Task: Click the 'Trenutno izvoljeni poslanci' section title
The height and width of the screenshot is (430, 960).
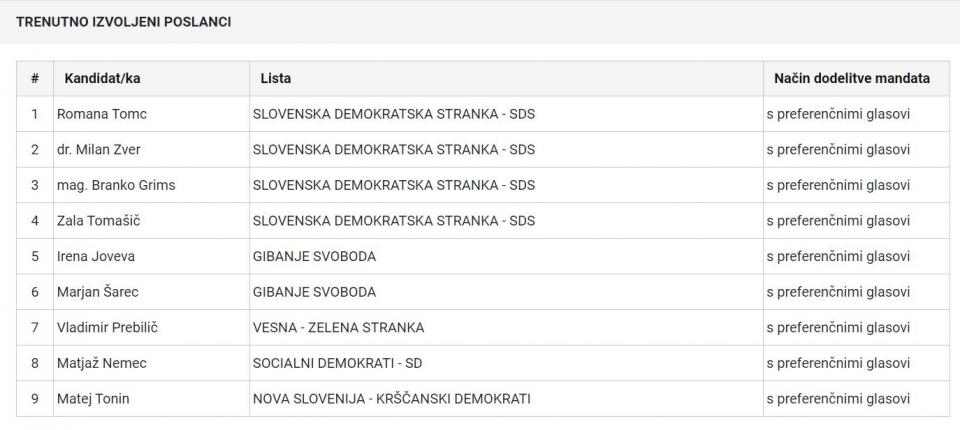Action: pyautogui.click(x=124, y=21)
